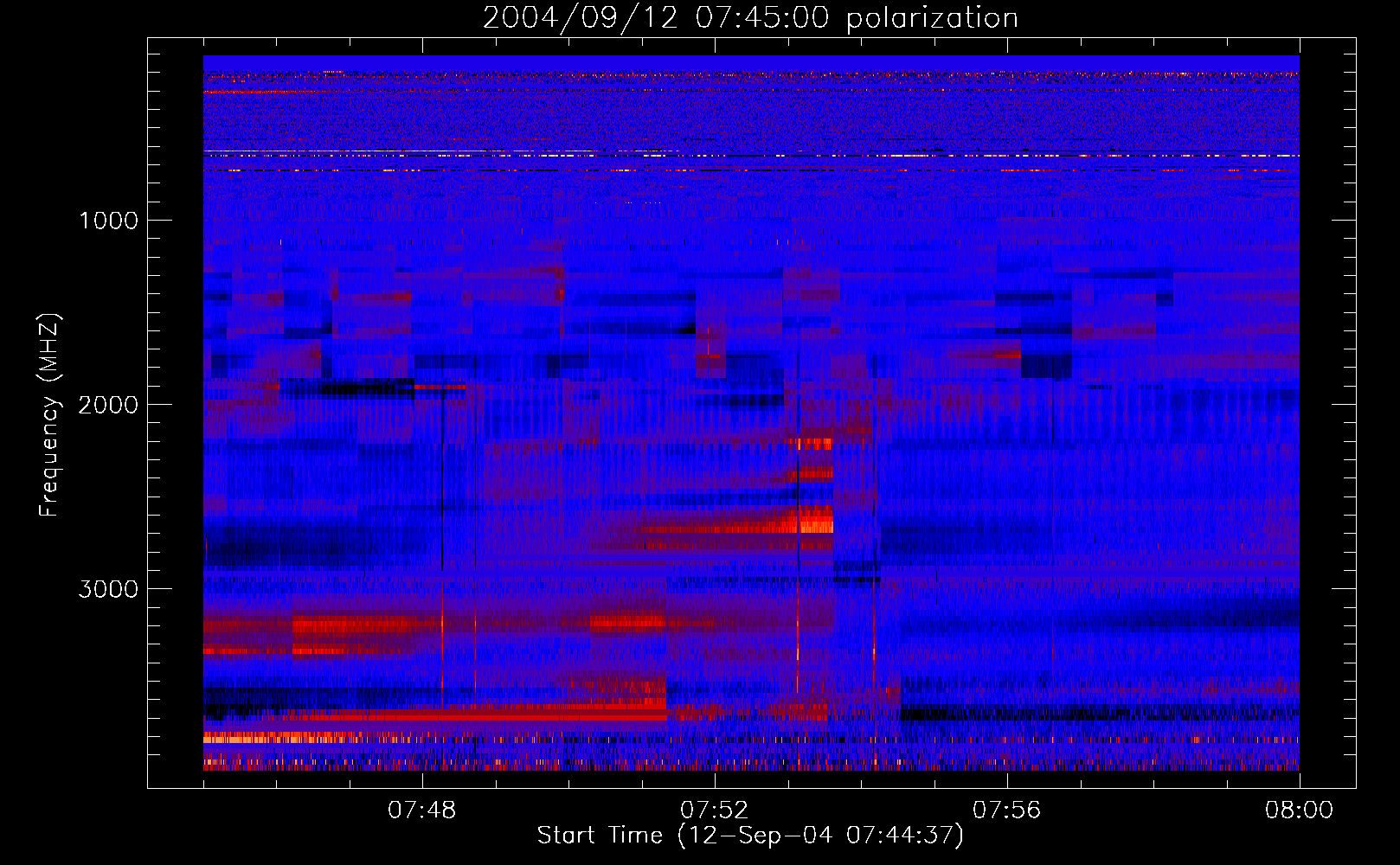The image size is (1400, 865).
Task: Click the plot title "2004/09/12 07:45:00 polarization"
Action: click(x=750, y=18)
